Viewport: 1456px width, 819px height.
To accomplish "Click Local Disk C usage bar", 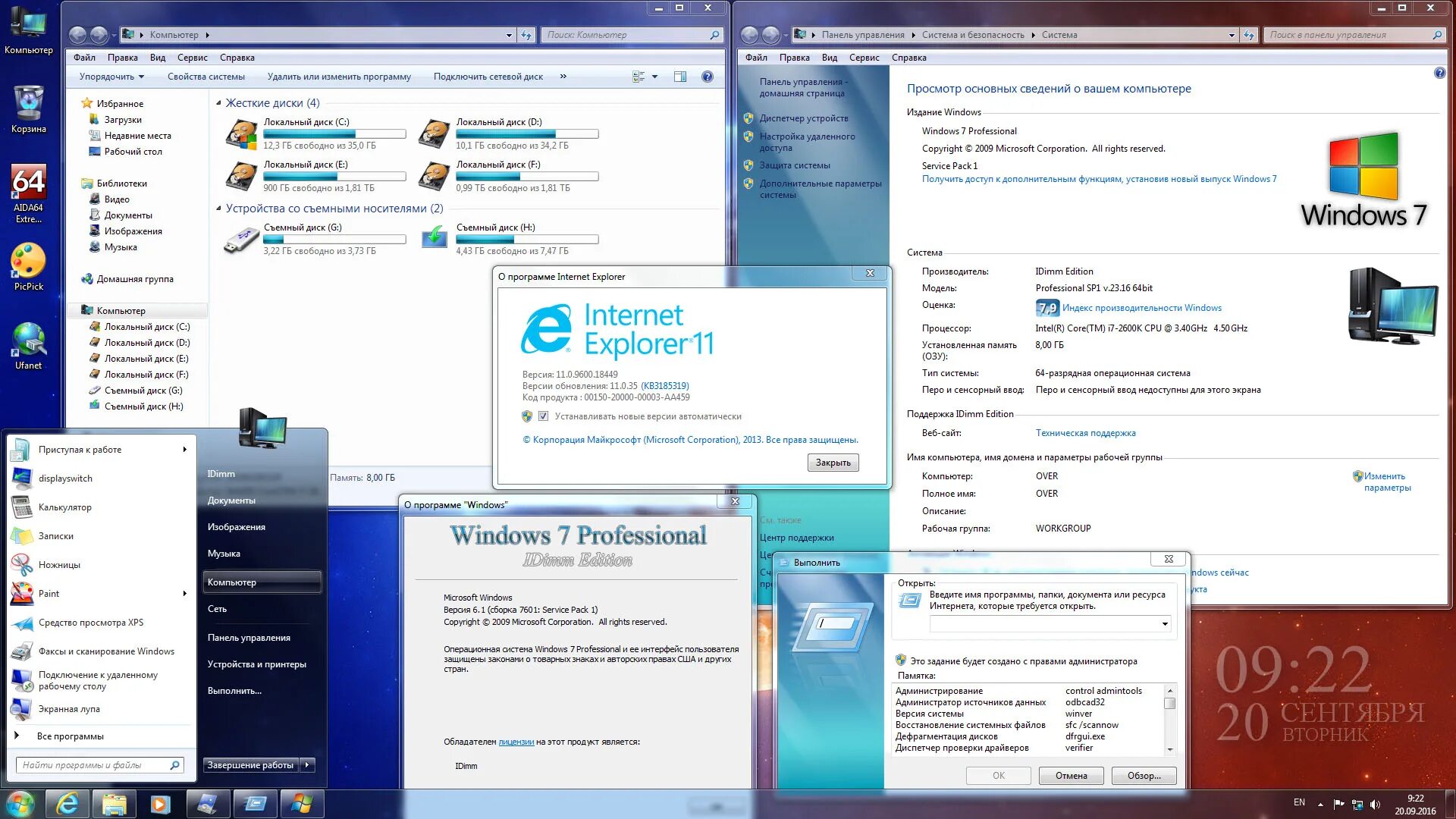I will coord(334,134).
